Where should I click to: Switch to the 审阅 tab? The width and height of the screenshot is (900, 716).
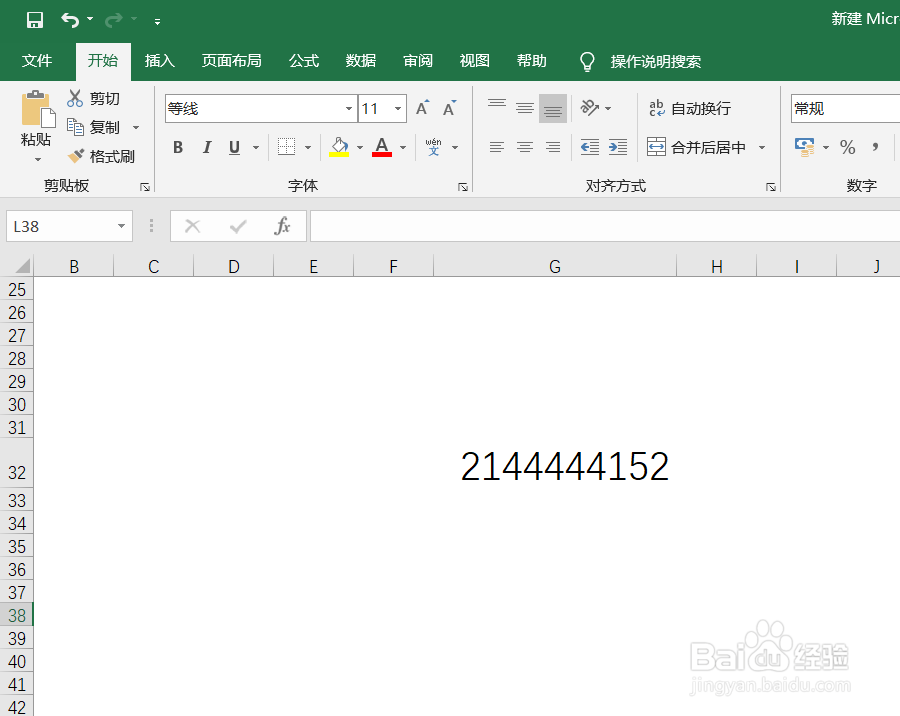[x=417, y=61]
